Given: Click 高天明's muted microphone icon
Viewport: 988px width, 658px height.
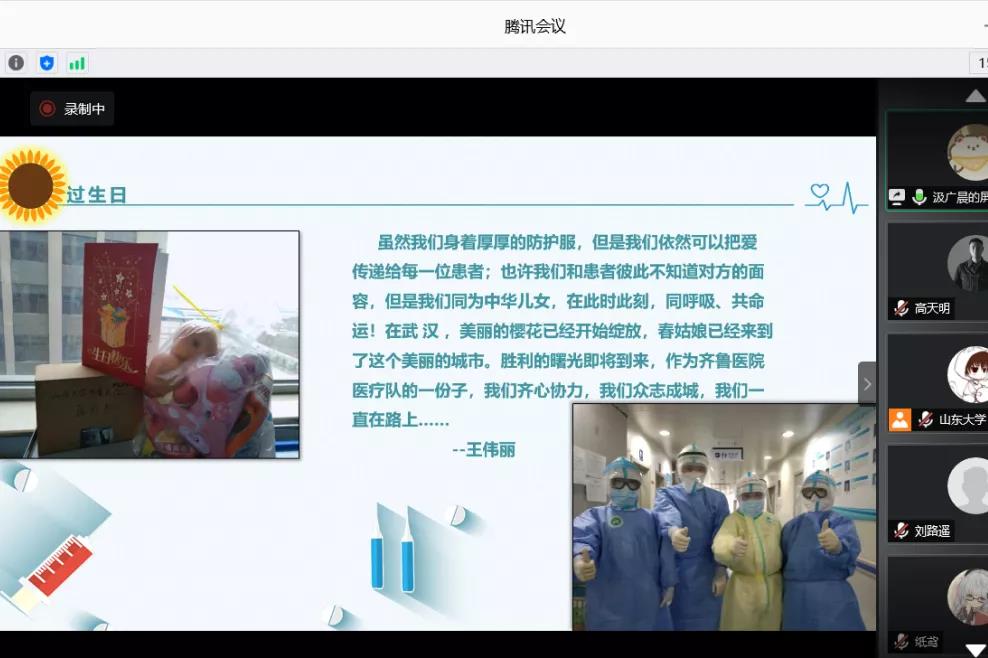Looking at the screenshot, I should [901, 309].
